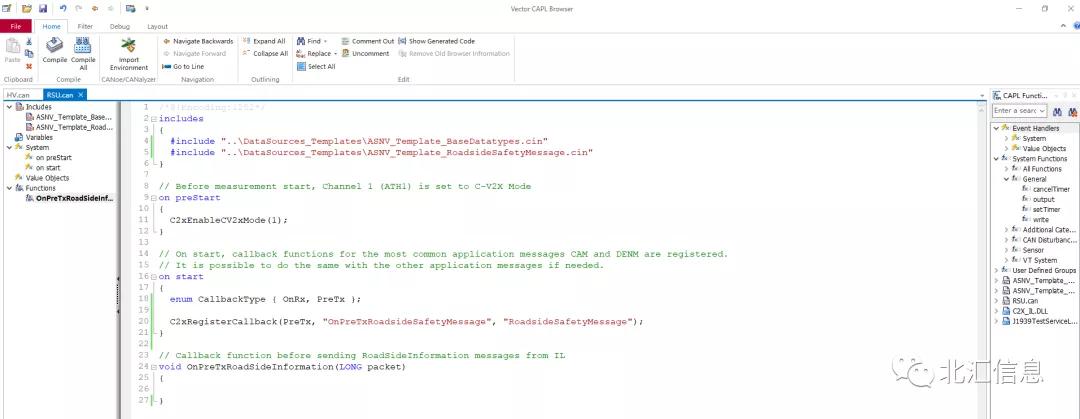
Task: Switch to the Filter ribbon tab
Action: 85,26
